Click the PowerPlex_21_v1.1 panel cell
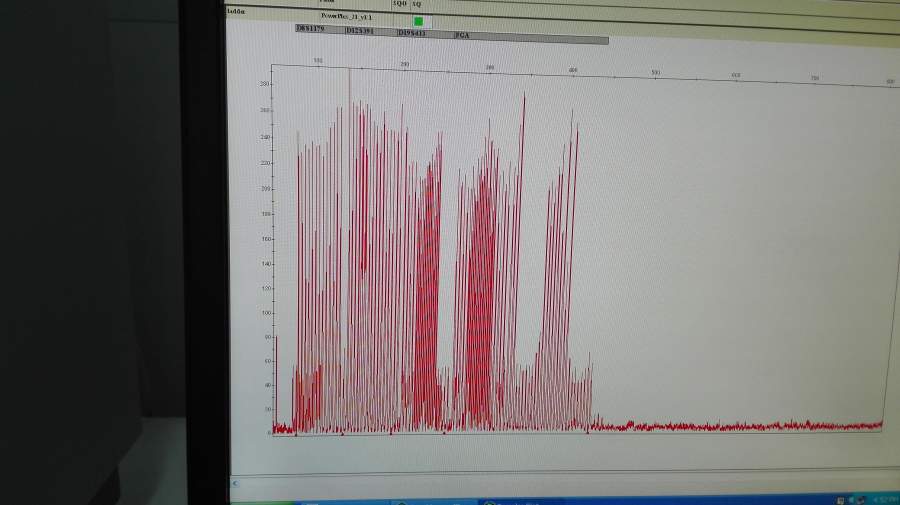This screenshot has height=505, width=900. click(346, 17)
